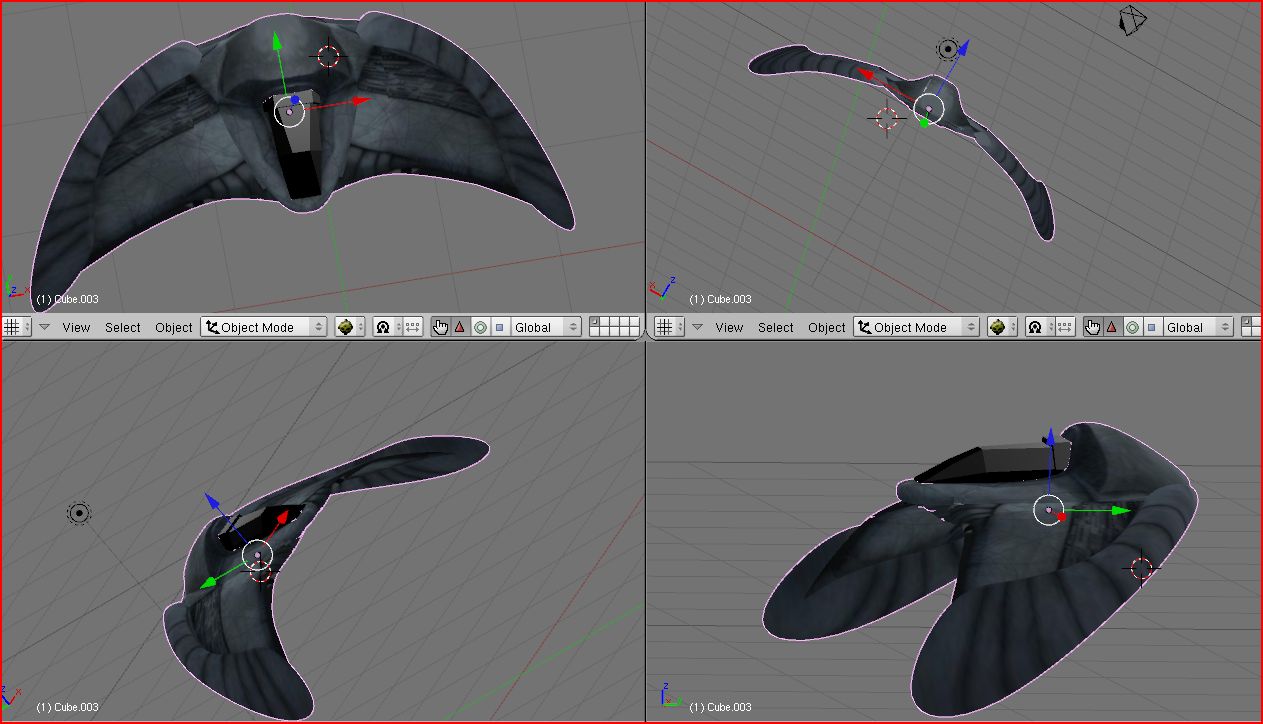This screenshot has height=724, width=1263.
Task: Toggle move object centers only in left header
Action: (413, 327)
